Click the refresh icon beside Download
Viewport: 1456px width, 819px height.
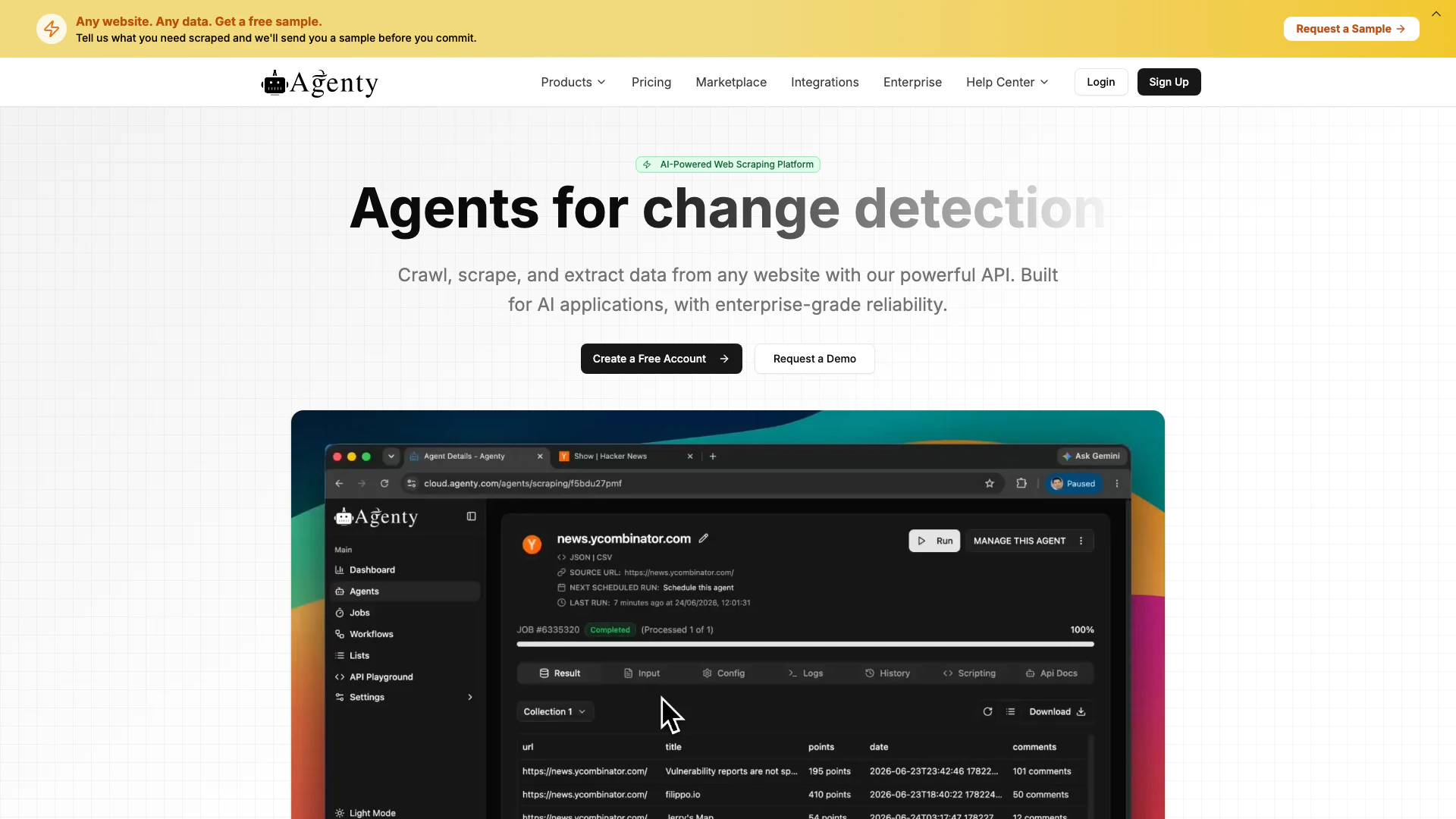click(987, 711)
